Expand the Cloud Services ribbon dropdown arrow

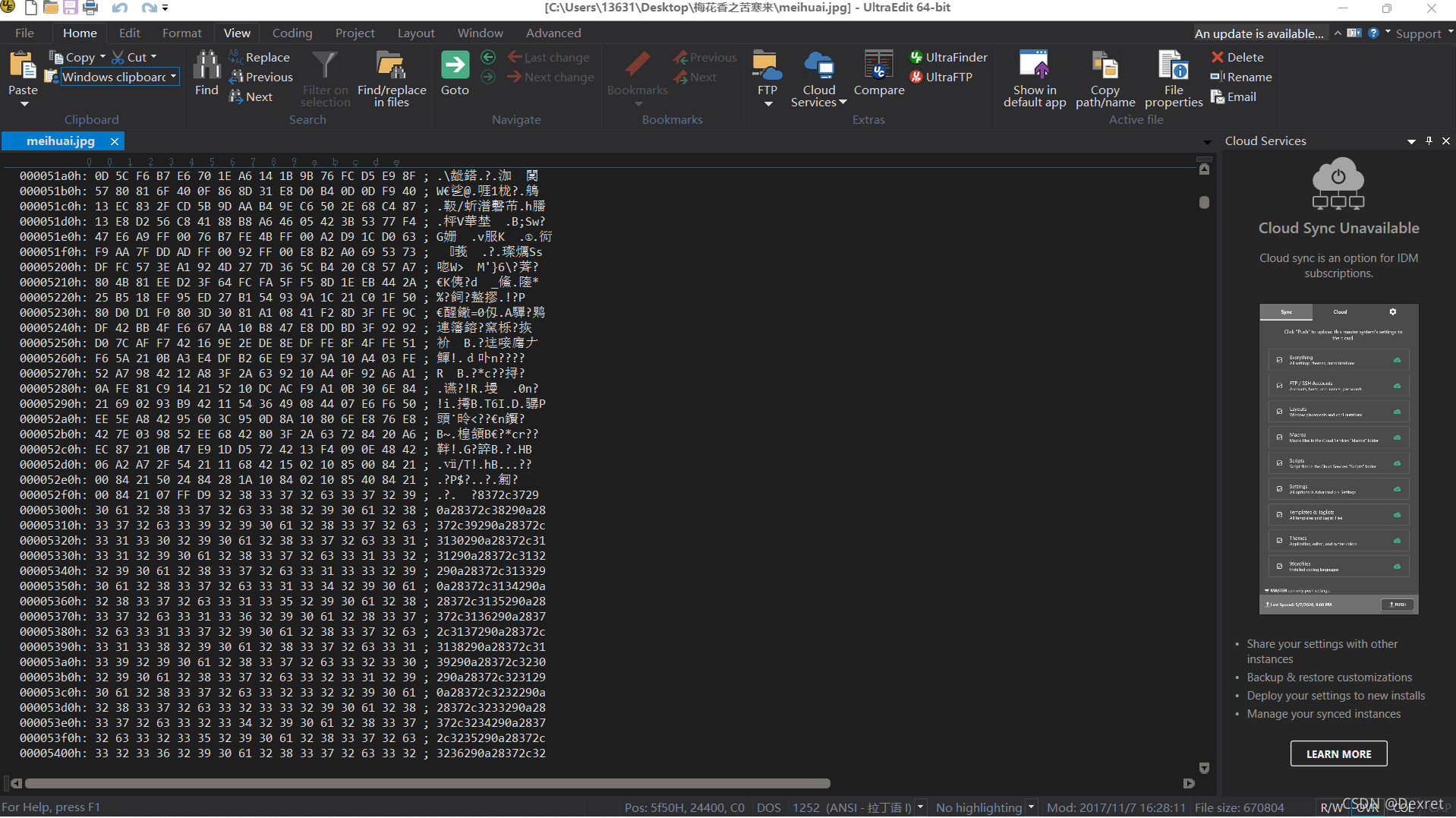pyautogui.click(x=843, y=102)
